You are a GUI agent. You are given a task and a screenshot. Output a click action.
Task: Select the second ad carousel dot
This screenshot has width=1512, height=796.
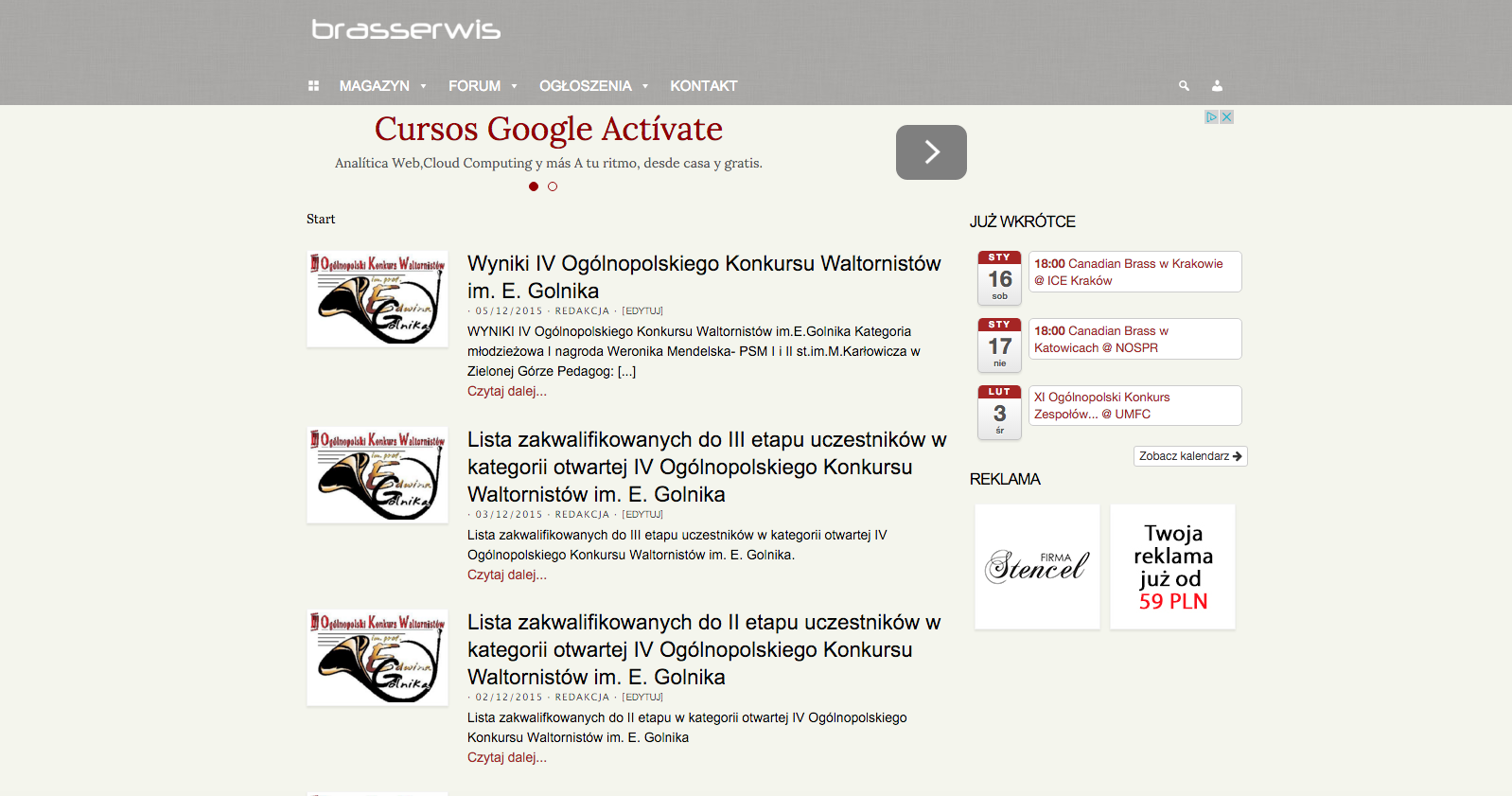point(553,186)
